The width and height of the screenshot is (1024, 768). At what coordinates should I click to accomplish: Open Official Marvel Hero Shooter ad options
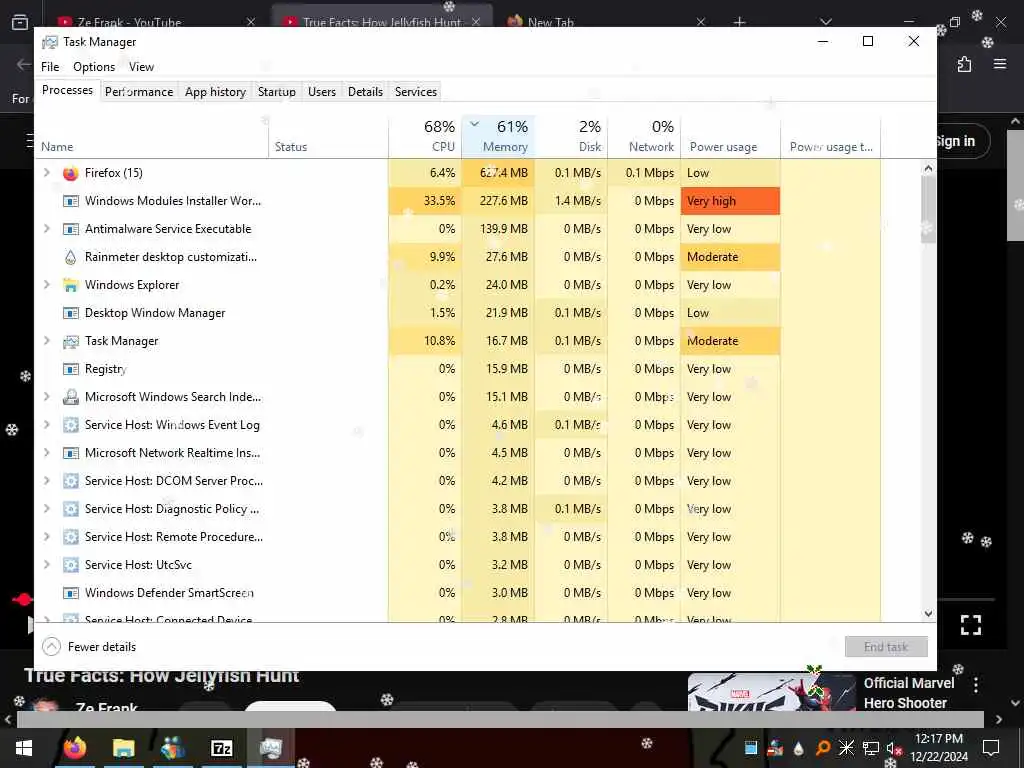pyautogui.click(x=976, y=685)
